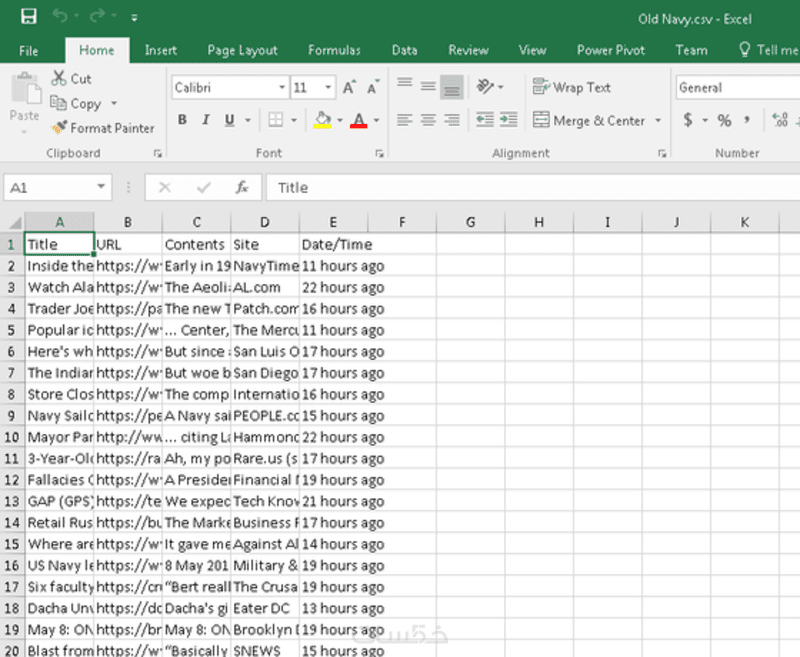Open the Name Box dropdown arrow
800x657 pixels.
click(x=101, y=187)
